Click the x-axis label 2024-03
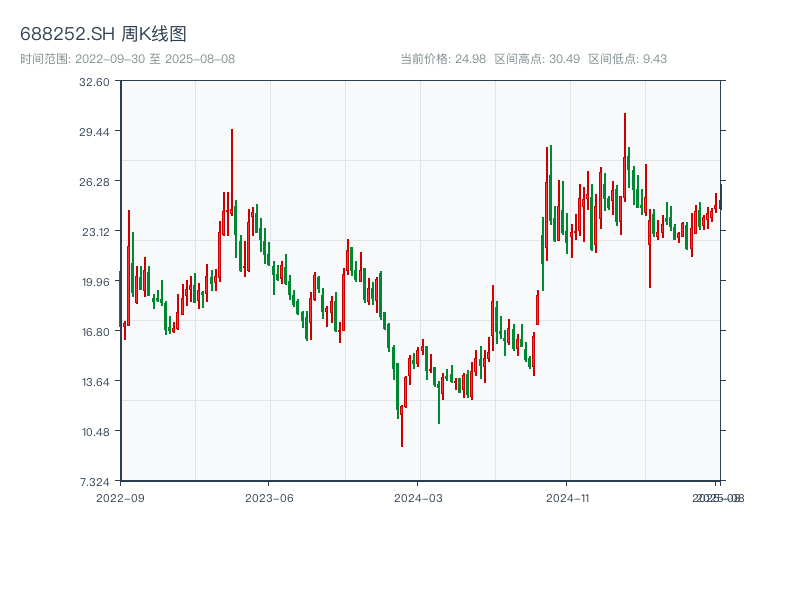This screenshot has width=800, height=600. (418, 498)
